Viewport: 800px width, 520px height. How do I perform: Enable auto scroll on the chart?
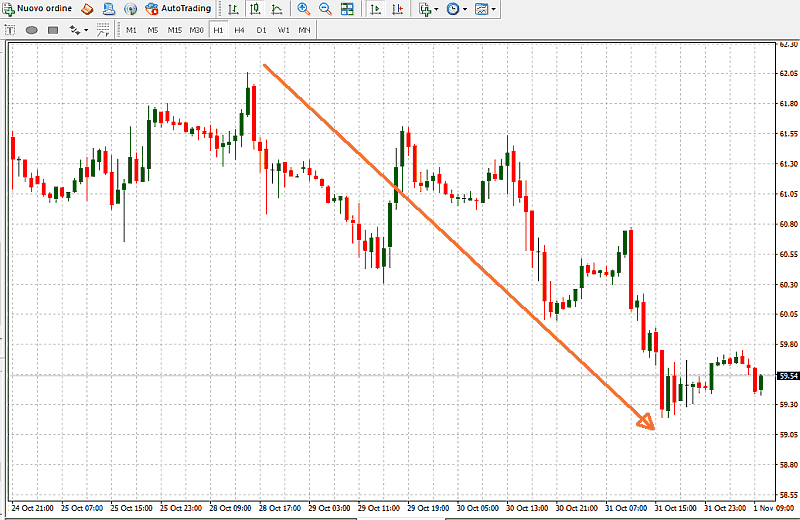click(375, 9)
